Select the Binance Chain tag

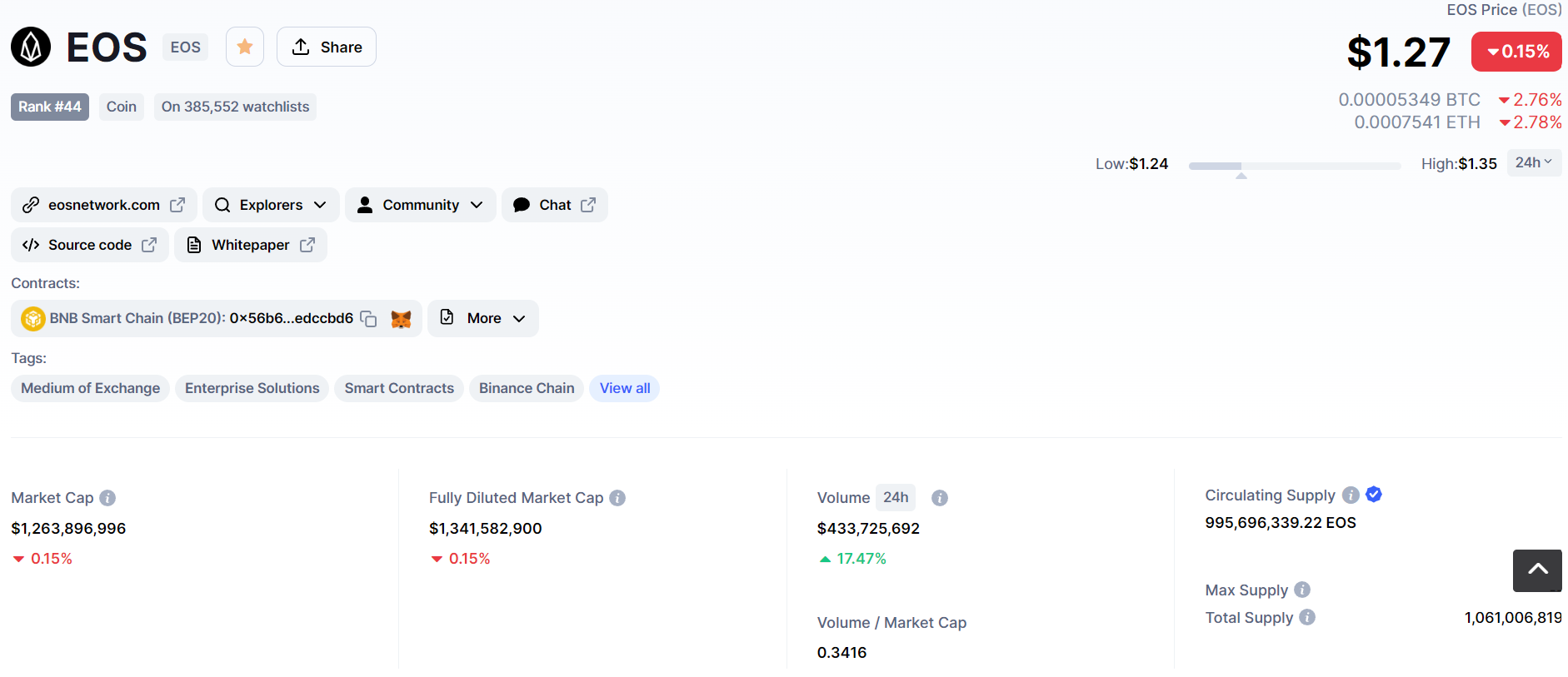coord(527,388)
